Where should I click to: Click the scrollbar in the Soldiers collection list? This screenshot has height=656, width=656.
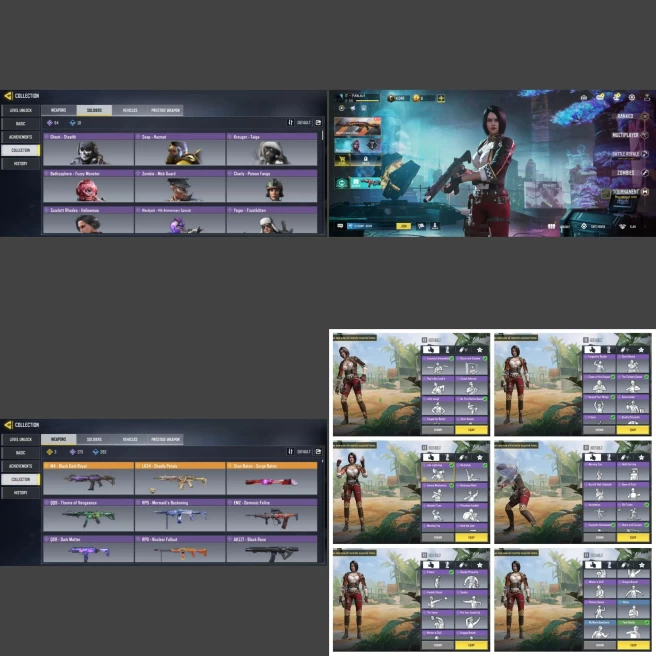(322, 136)
